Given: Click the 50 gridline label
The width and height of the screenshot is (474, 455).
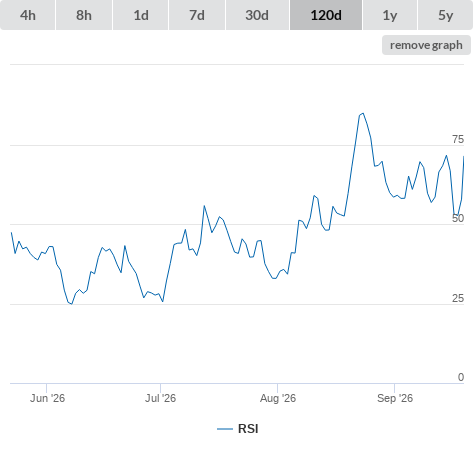Looking at the screenshot, I should [458, 219].
